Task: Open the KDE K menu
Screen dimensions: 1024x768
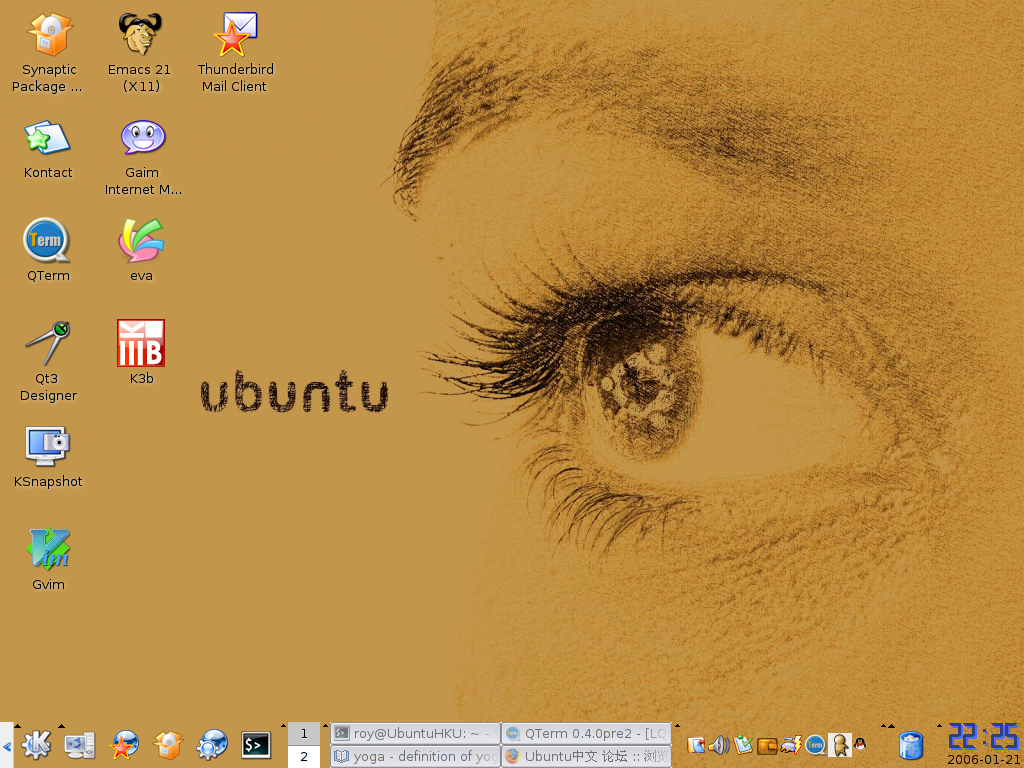Action: tap(36, 745)
